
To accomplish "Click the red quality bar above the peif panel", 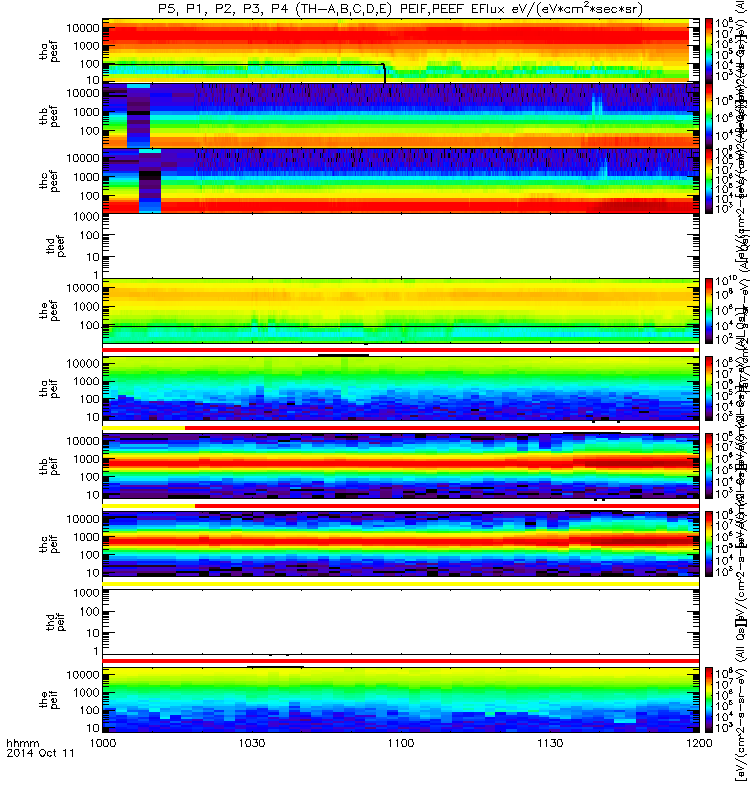I will (401, 661).
